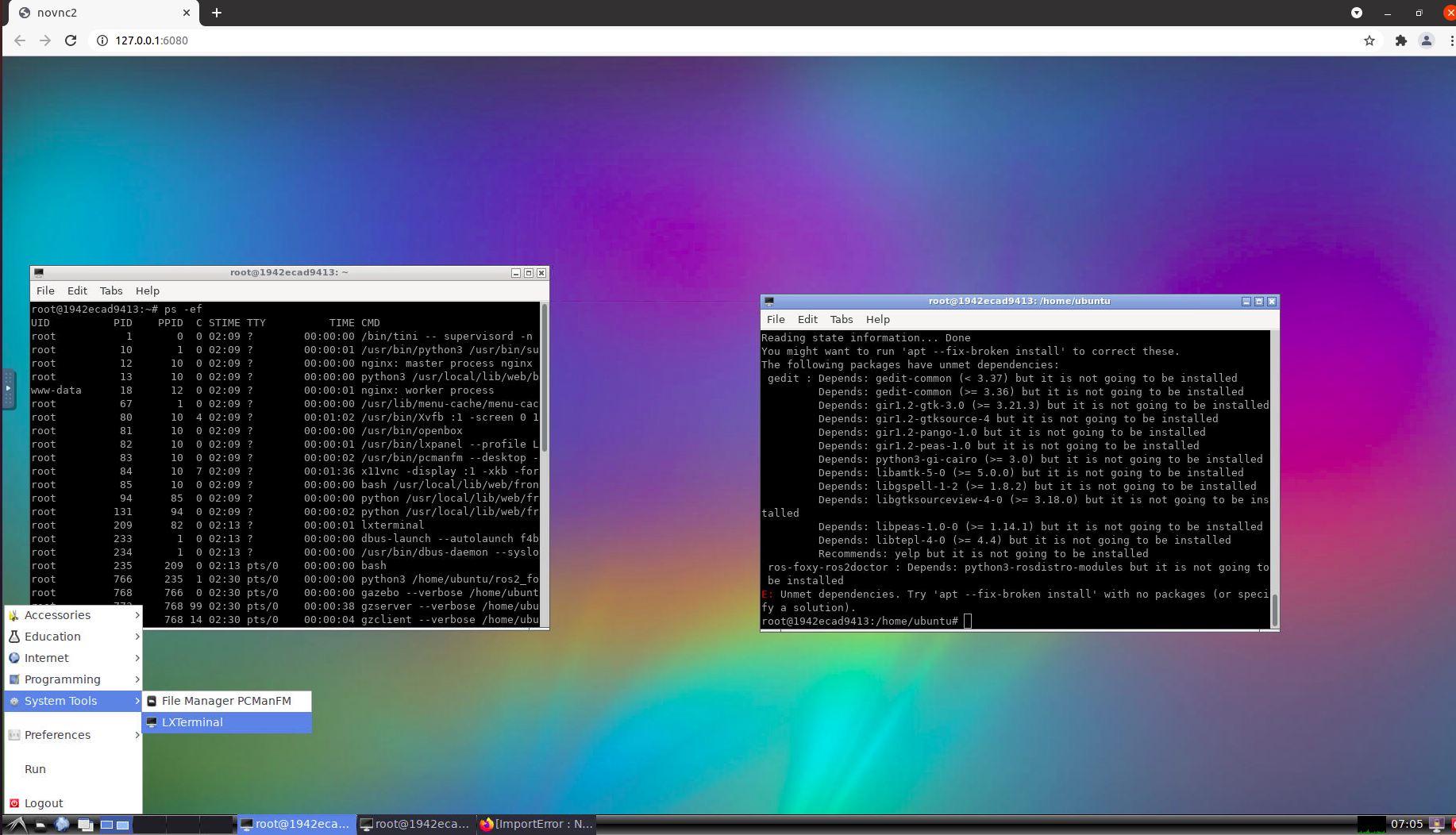Go back in browser history
The image size is (1456, 835).
20,40
